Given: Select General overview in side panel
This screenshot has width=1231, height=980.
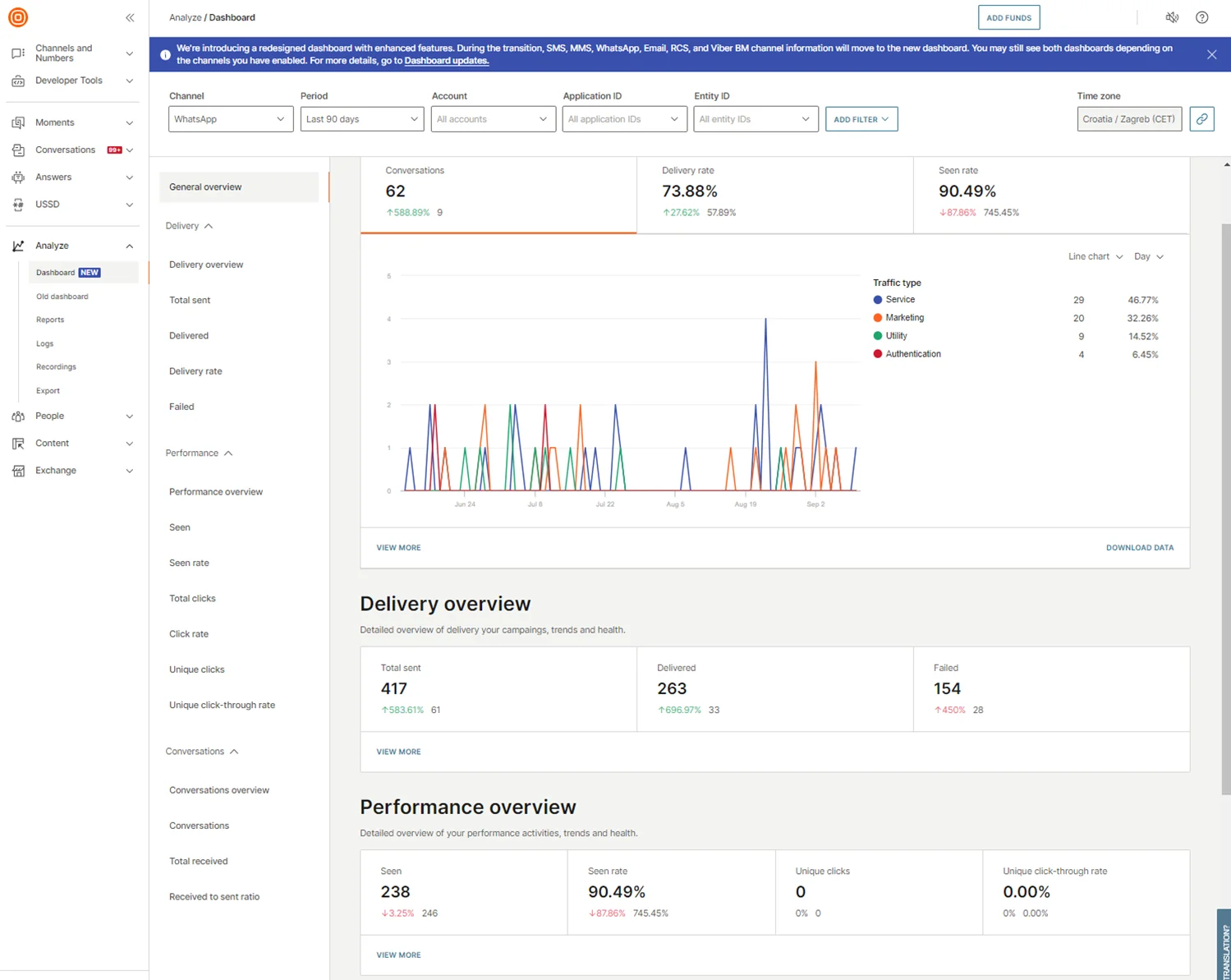Looking at the screenshot, I should coord(239,187).
